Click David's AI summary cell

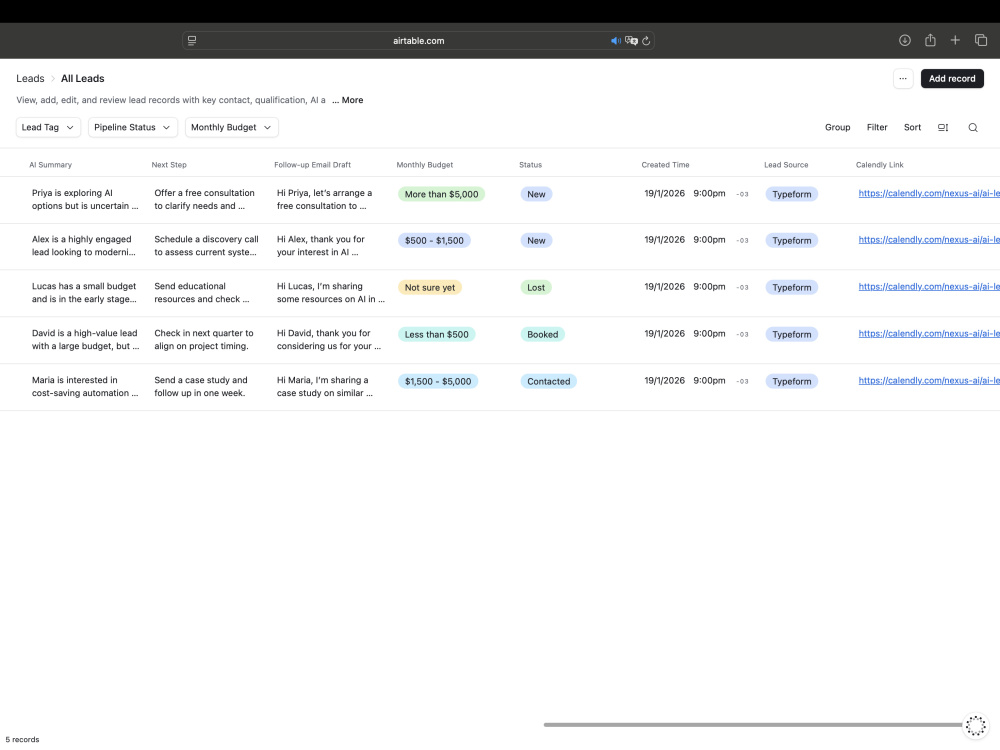tap(85, 339)
